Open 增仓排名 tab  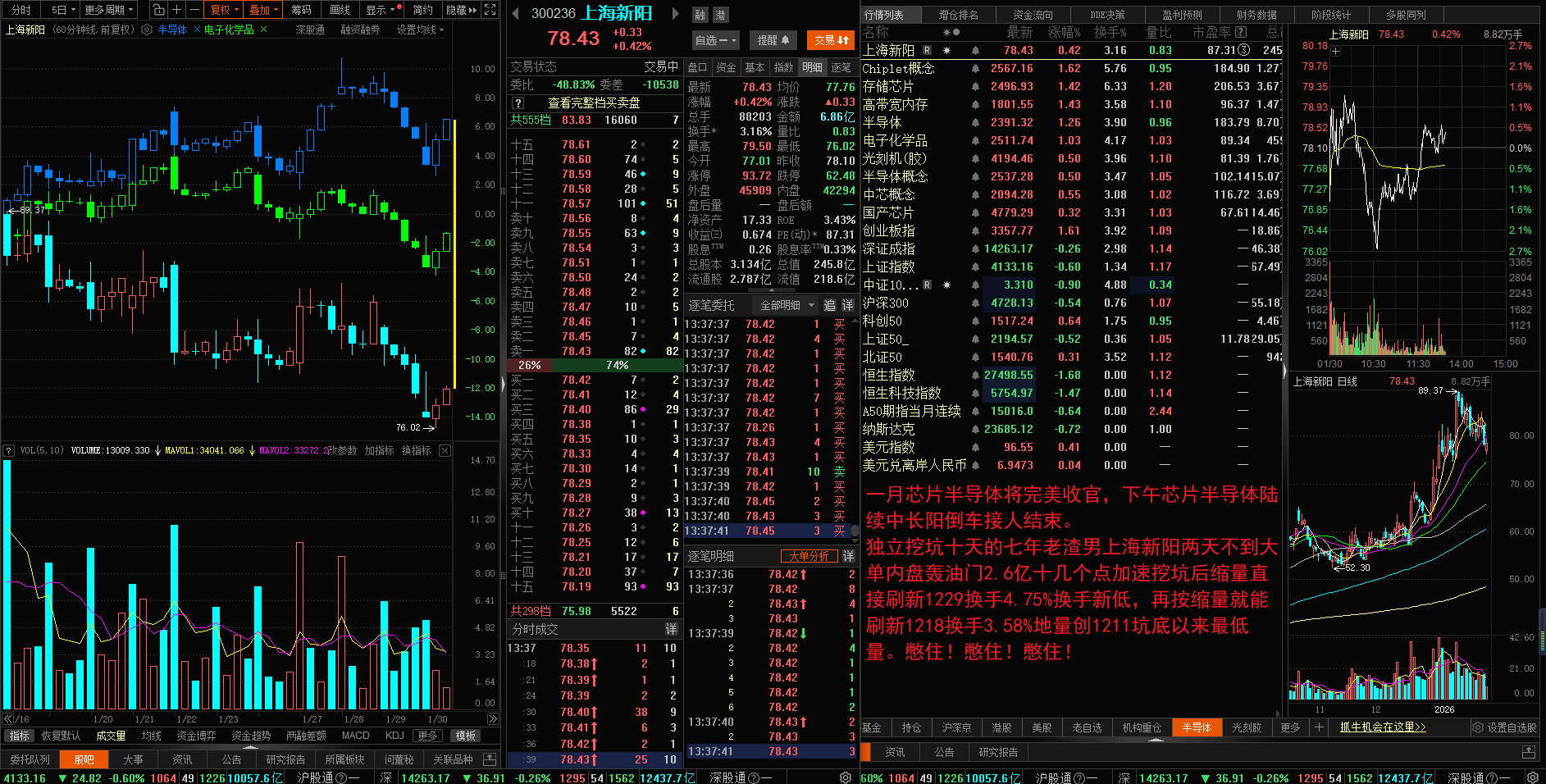point(958,15)
